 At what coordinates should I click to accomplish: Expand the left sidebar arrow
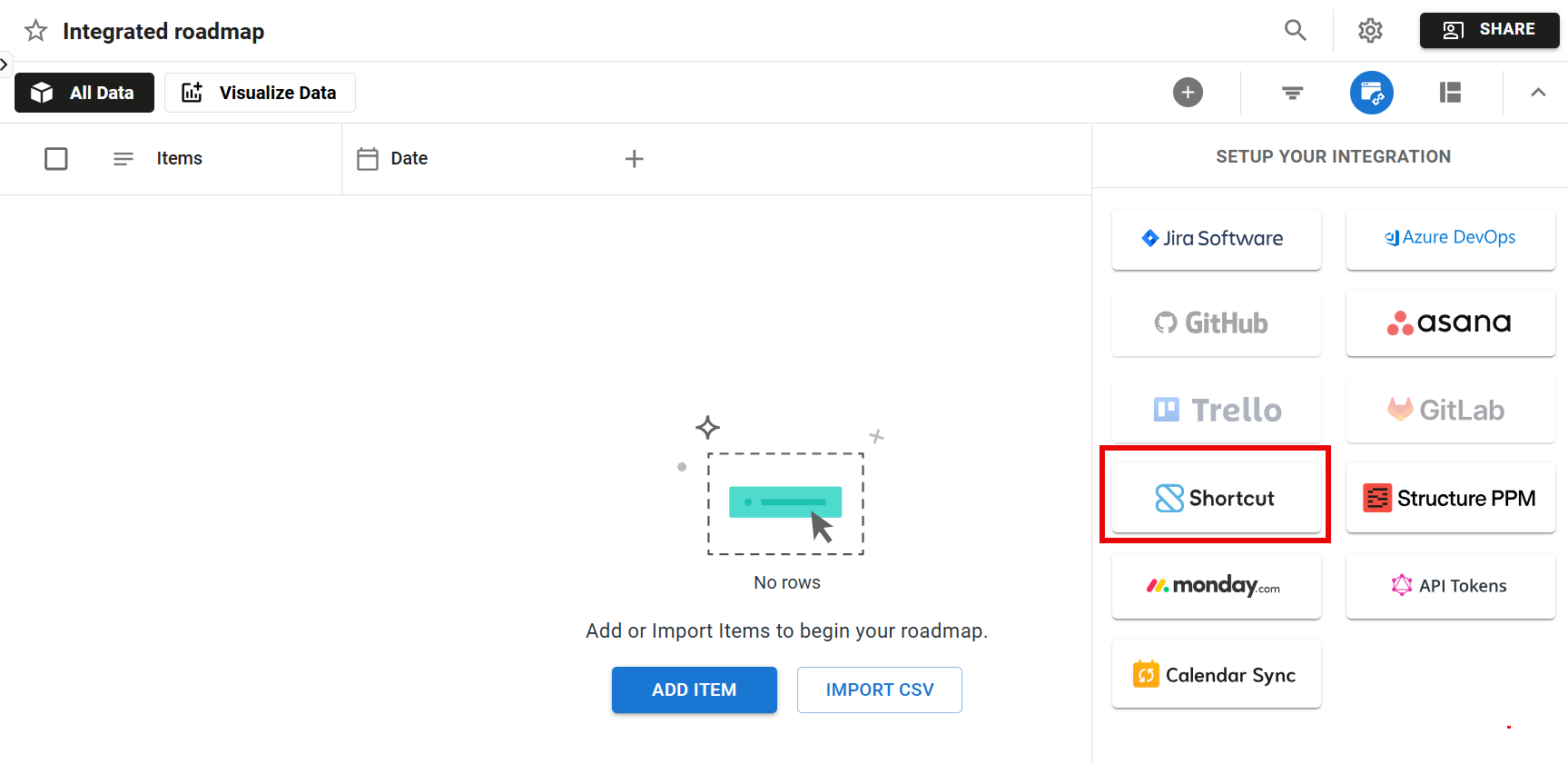pyautogui.click(x=5, y=64)
